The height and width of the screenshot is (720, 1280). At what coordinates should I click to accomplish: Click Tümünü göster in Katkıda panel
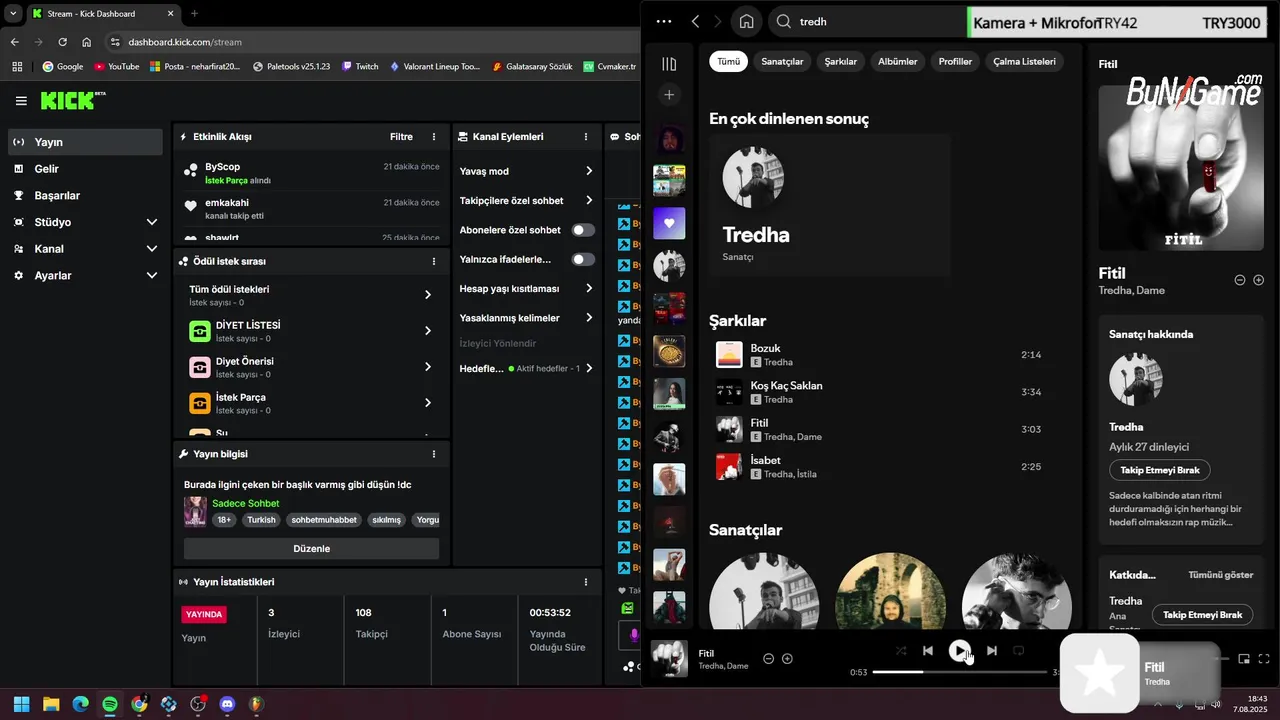pyautogui.click(x=1220, y=575)
